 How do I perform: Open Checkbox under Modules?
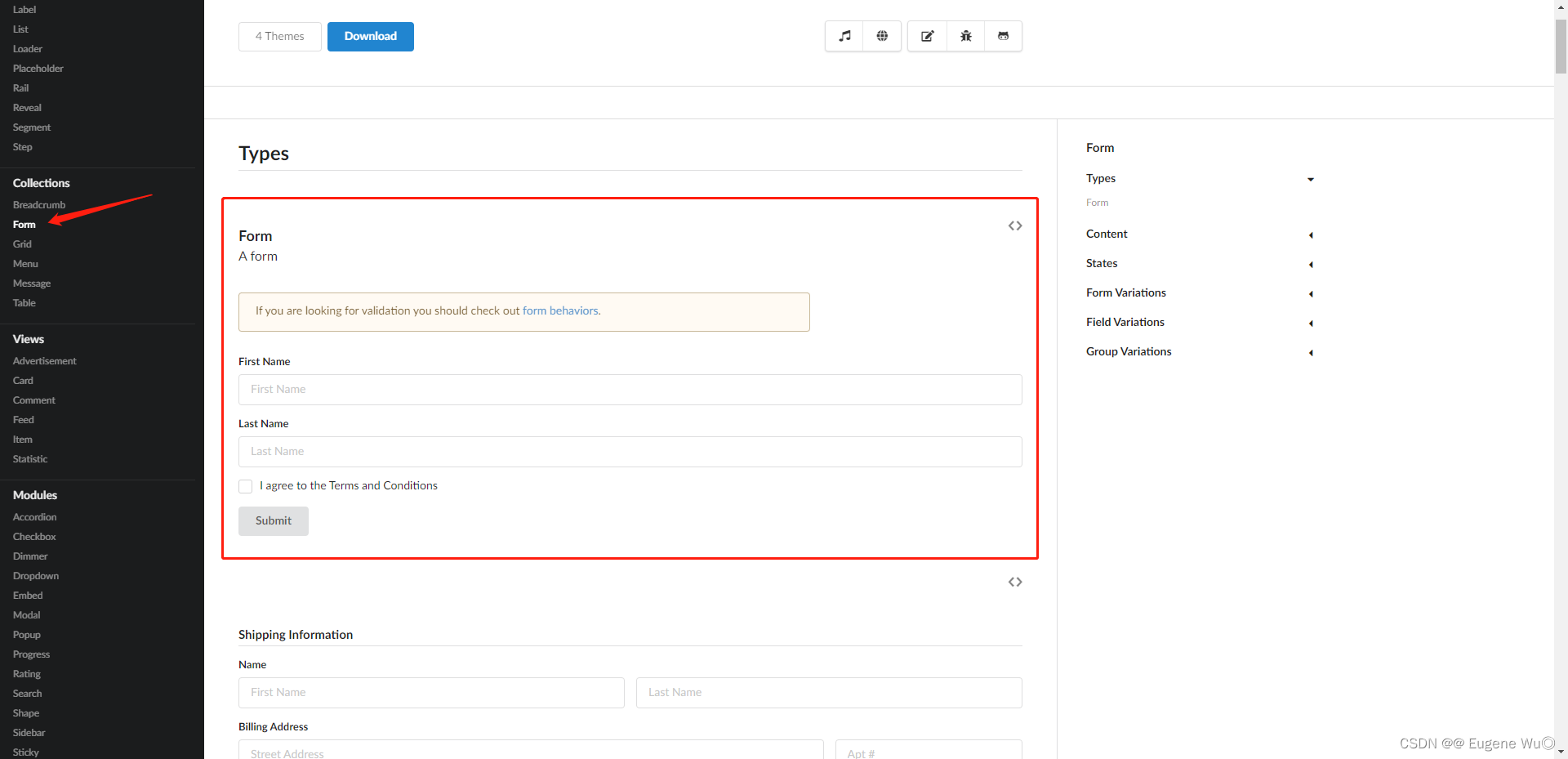tap(34, 537)
